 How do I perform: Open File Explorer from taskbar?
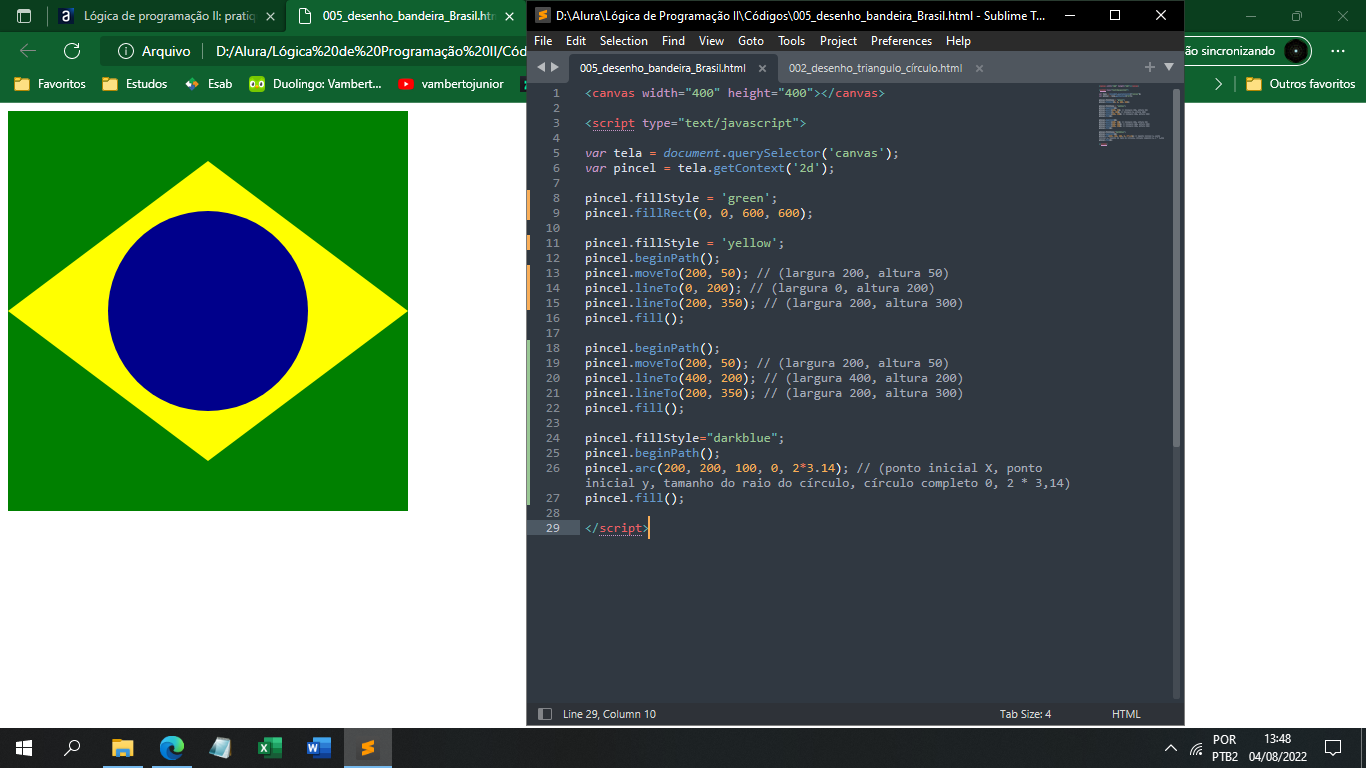point(122,748)
